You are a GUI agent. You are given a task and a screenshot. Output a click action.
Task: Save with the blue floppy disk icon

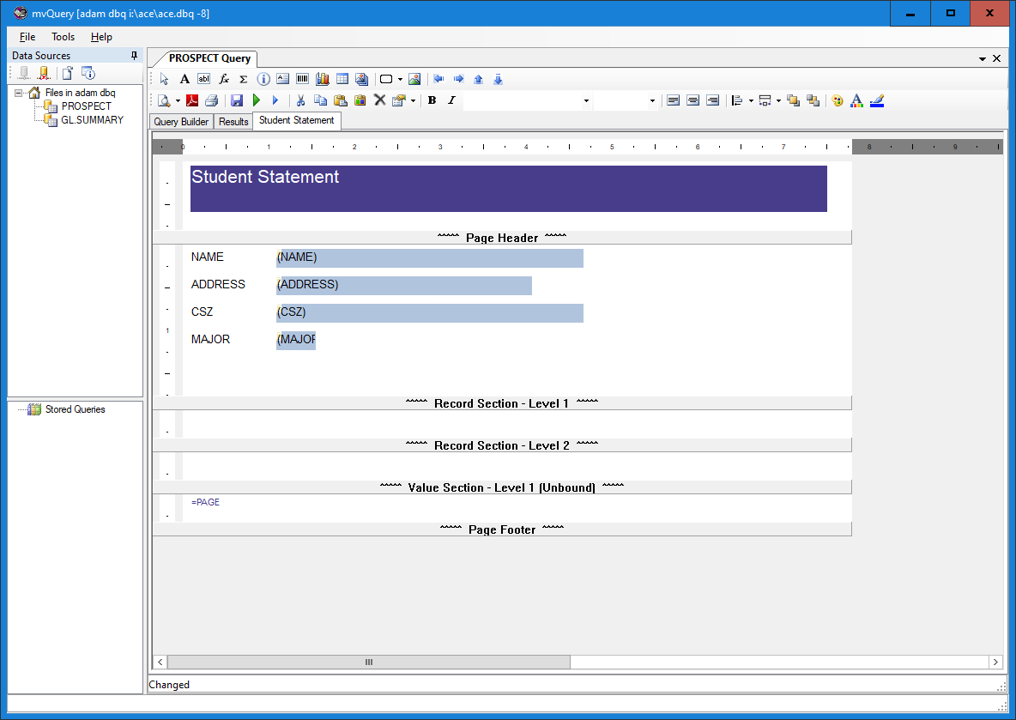(x=237, y=101)
